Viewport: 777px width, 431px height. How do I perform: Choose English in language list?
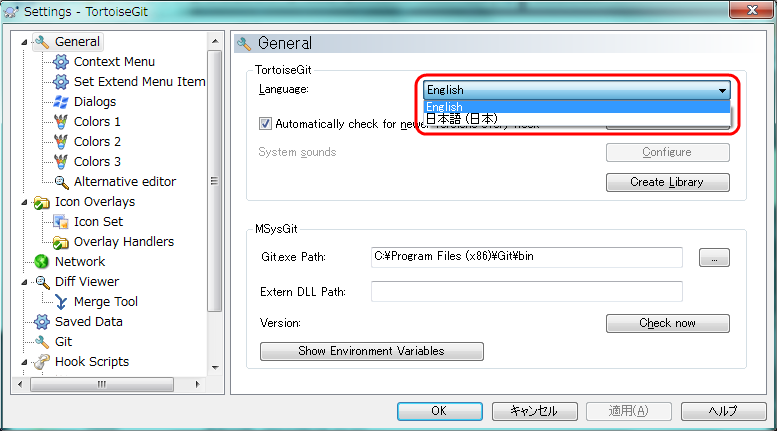[577, 107]
